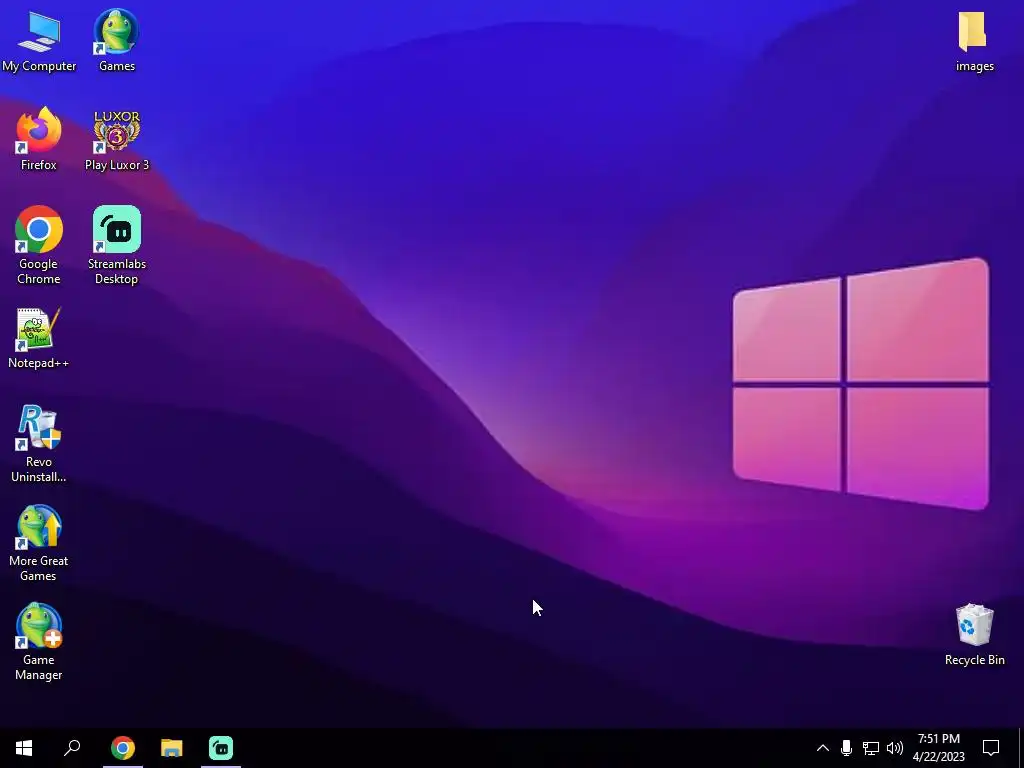Open taskbar search magnifier
This screenshot has height=768, width=1024.
coord(72,748)
